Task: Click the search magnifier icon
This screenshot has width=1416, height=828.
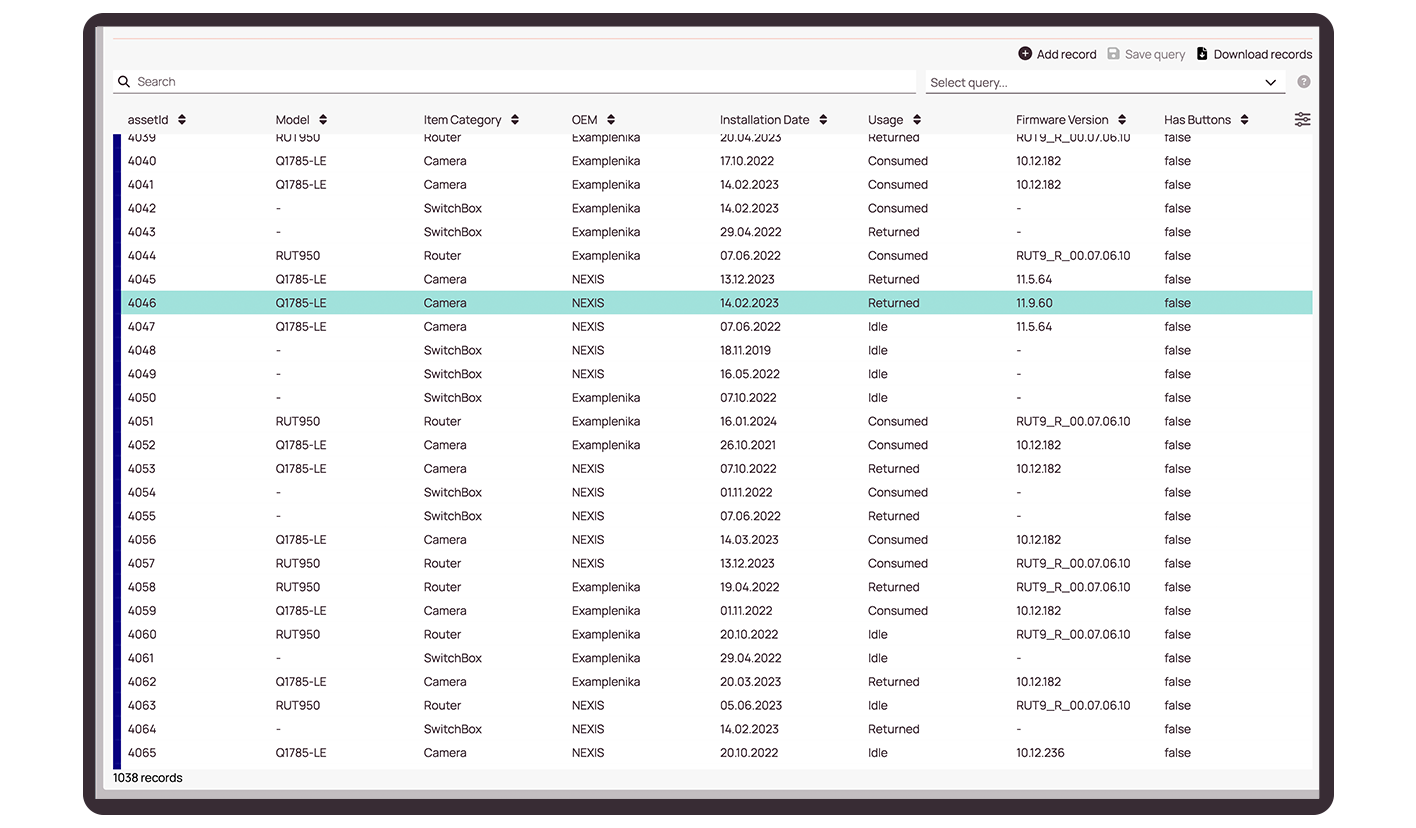Action: pos(124,82)
